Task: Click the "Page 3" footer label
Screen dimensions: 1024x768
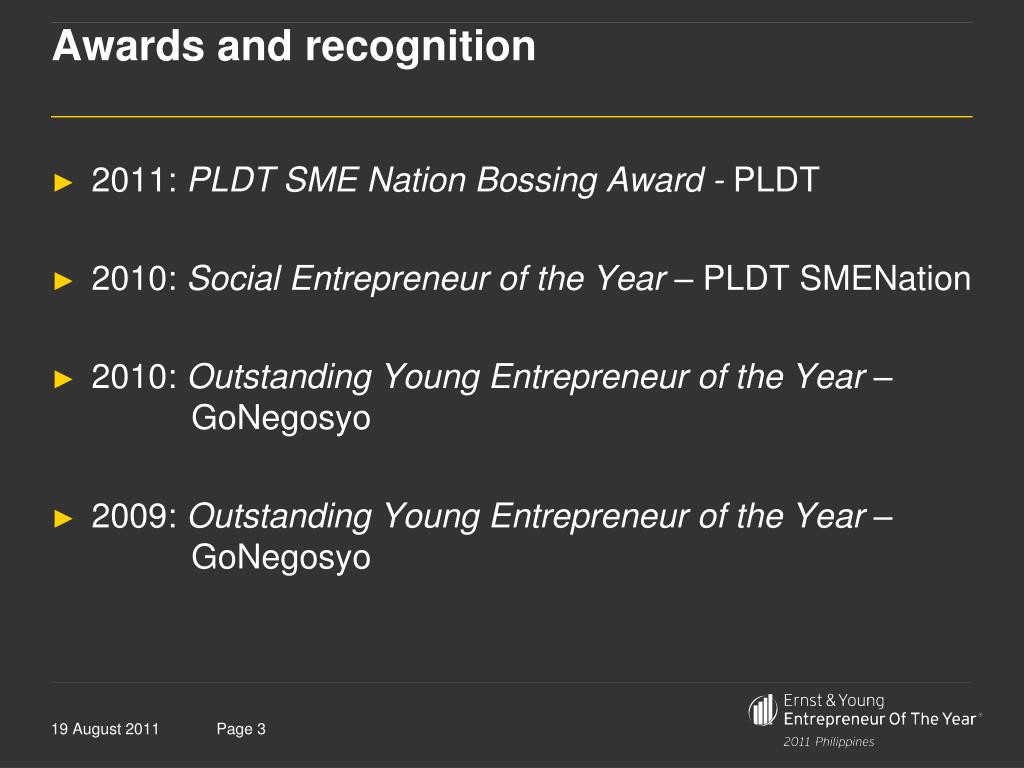Action: pyautogui.click(x=241, y=729)
